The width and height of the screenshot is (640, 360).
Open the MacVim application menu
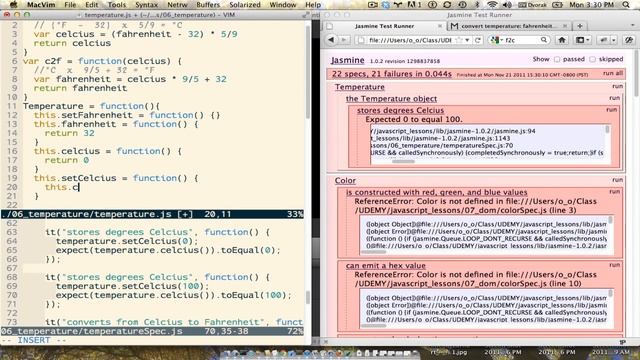[41, 5]
